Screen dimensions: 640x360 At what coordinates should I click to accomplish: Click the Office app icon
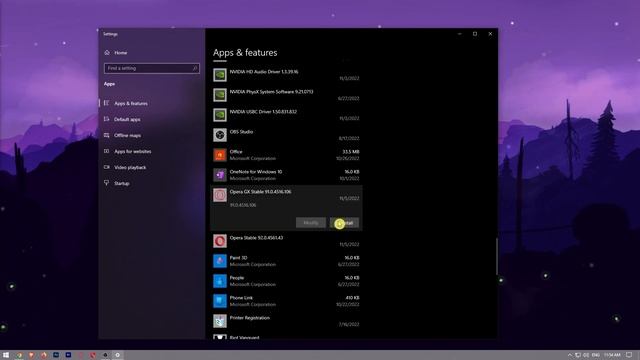(x=220, y=155)
